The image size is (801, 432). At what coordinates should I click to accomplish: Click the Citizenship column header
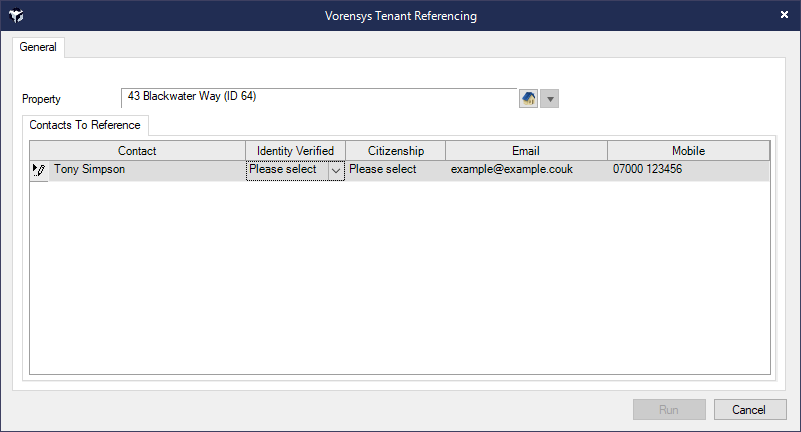click(x=395, y=151)
